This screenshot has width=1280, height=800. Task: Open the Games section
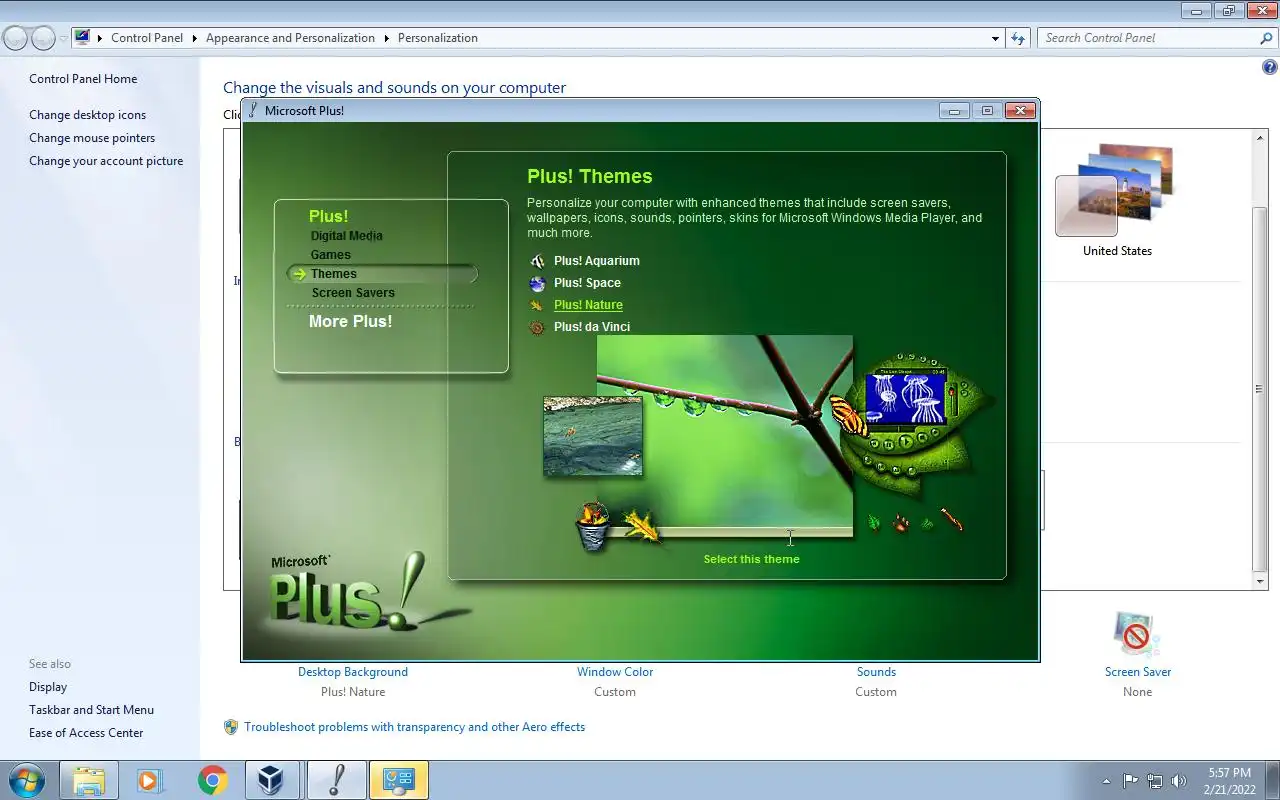coord(331,255)
